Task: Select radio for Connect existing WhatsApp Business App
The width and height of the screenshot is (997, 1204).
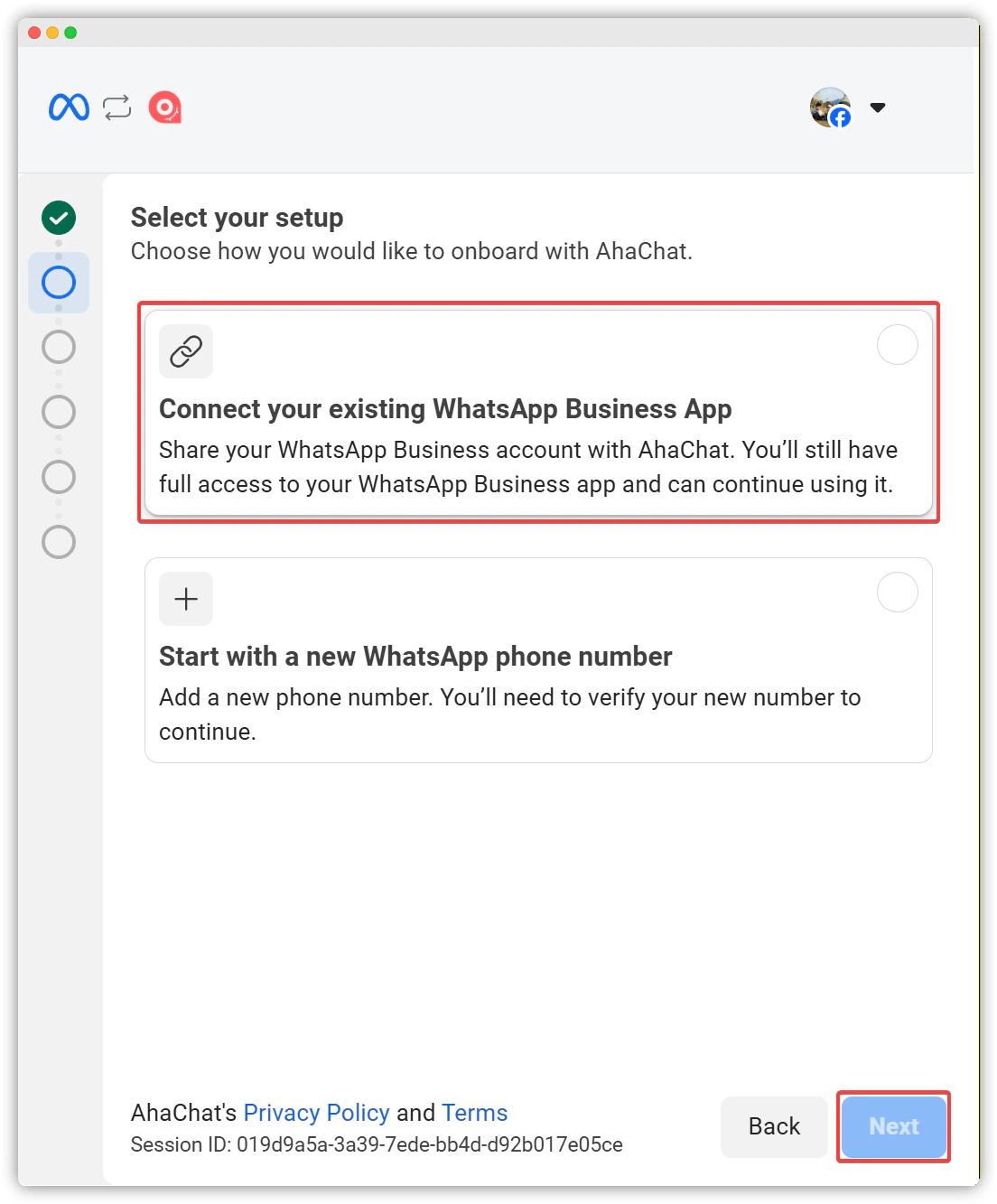Action: [x=898, y=345]
